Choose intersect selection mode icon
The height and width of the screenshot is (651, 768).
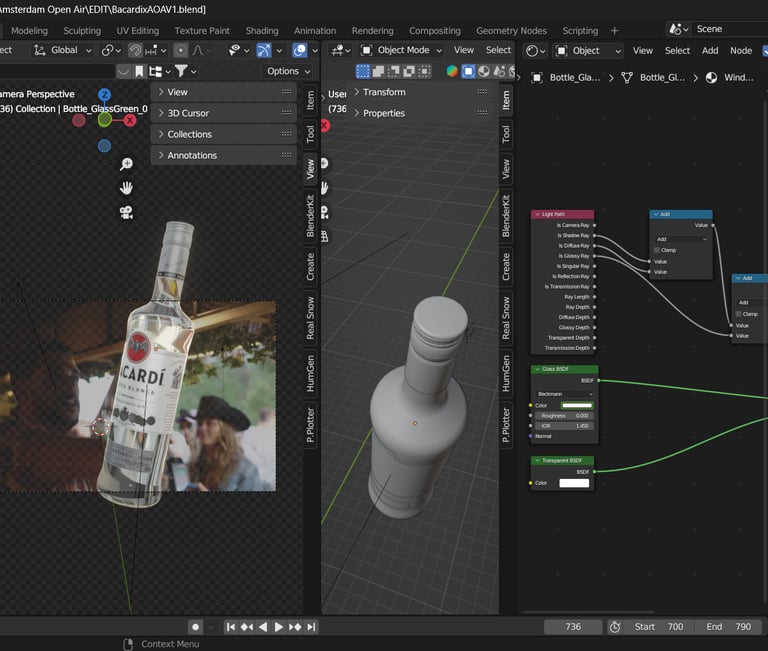click(x=424, y=72)
